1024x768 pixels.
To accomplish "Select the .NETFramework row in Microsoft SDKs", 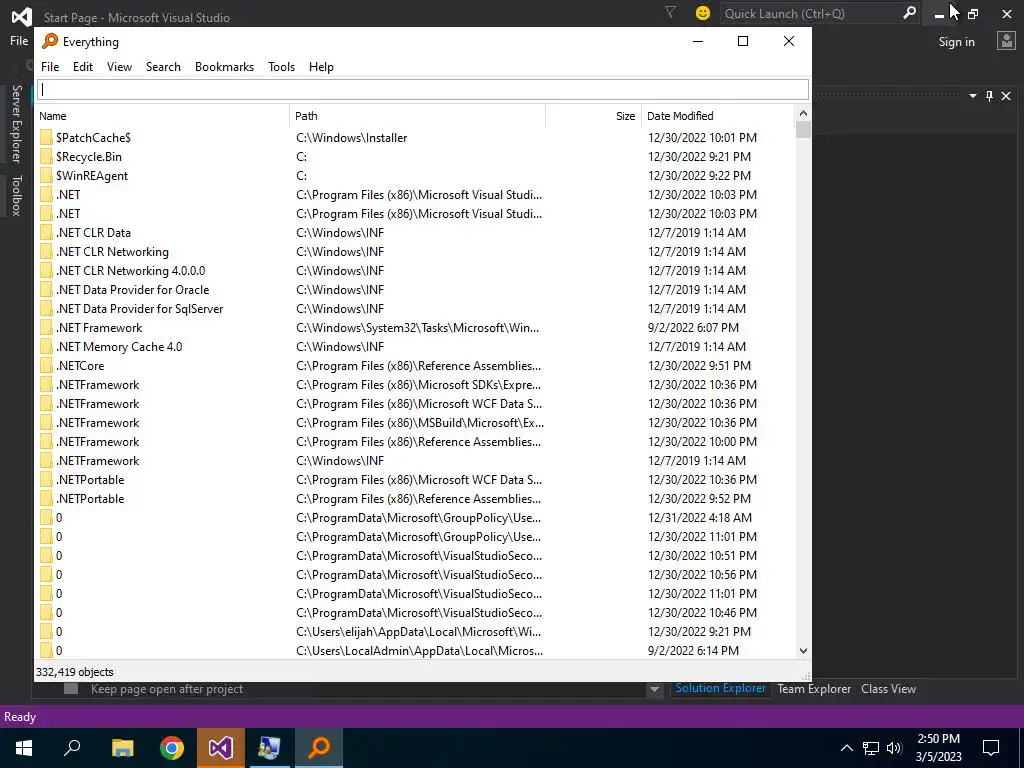I will (415, 385).
